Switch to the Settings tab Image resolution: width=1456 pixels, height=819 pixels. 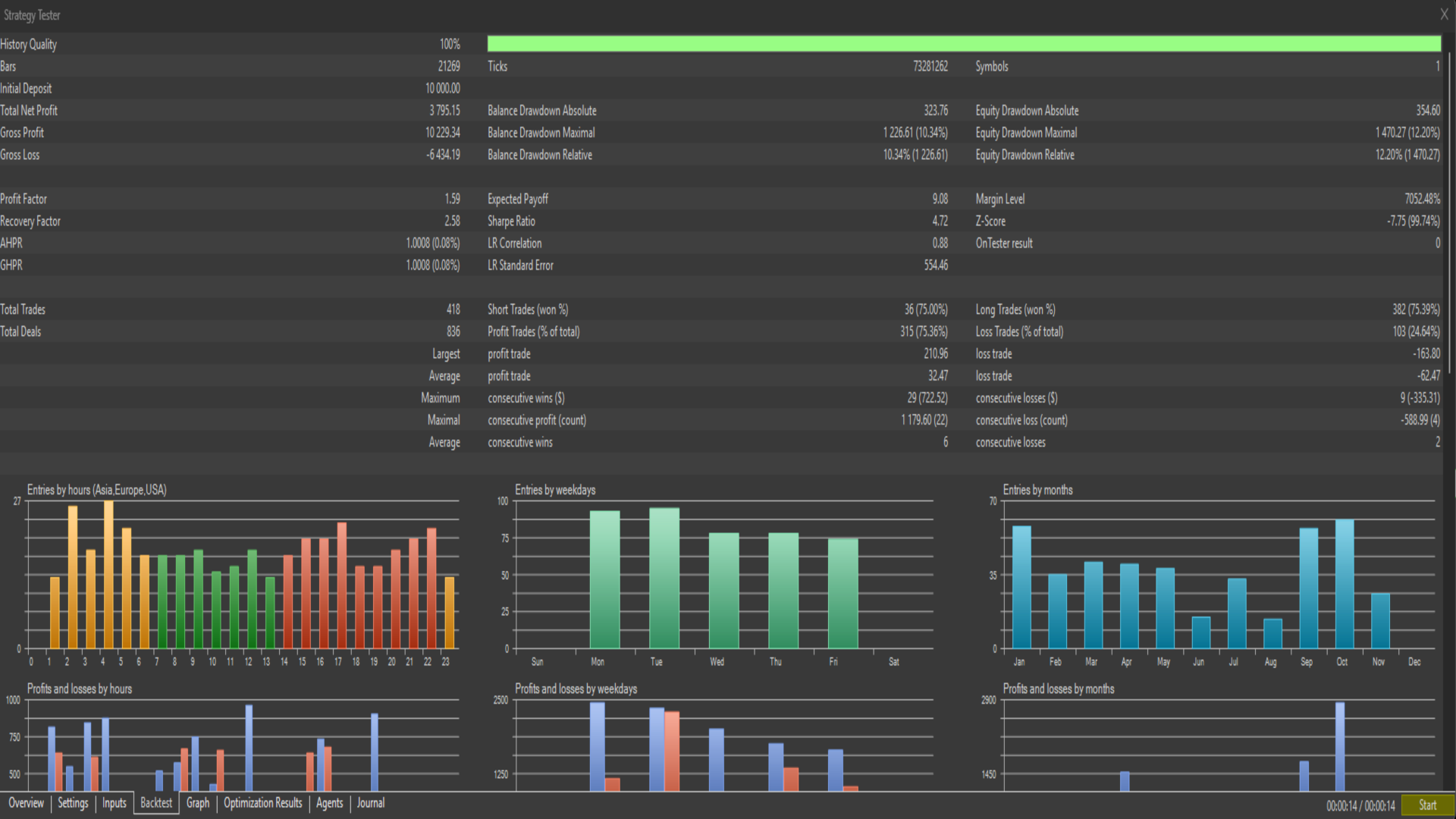coord(73,803)
